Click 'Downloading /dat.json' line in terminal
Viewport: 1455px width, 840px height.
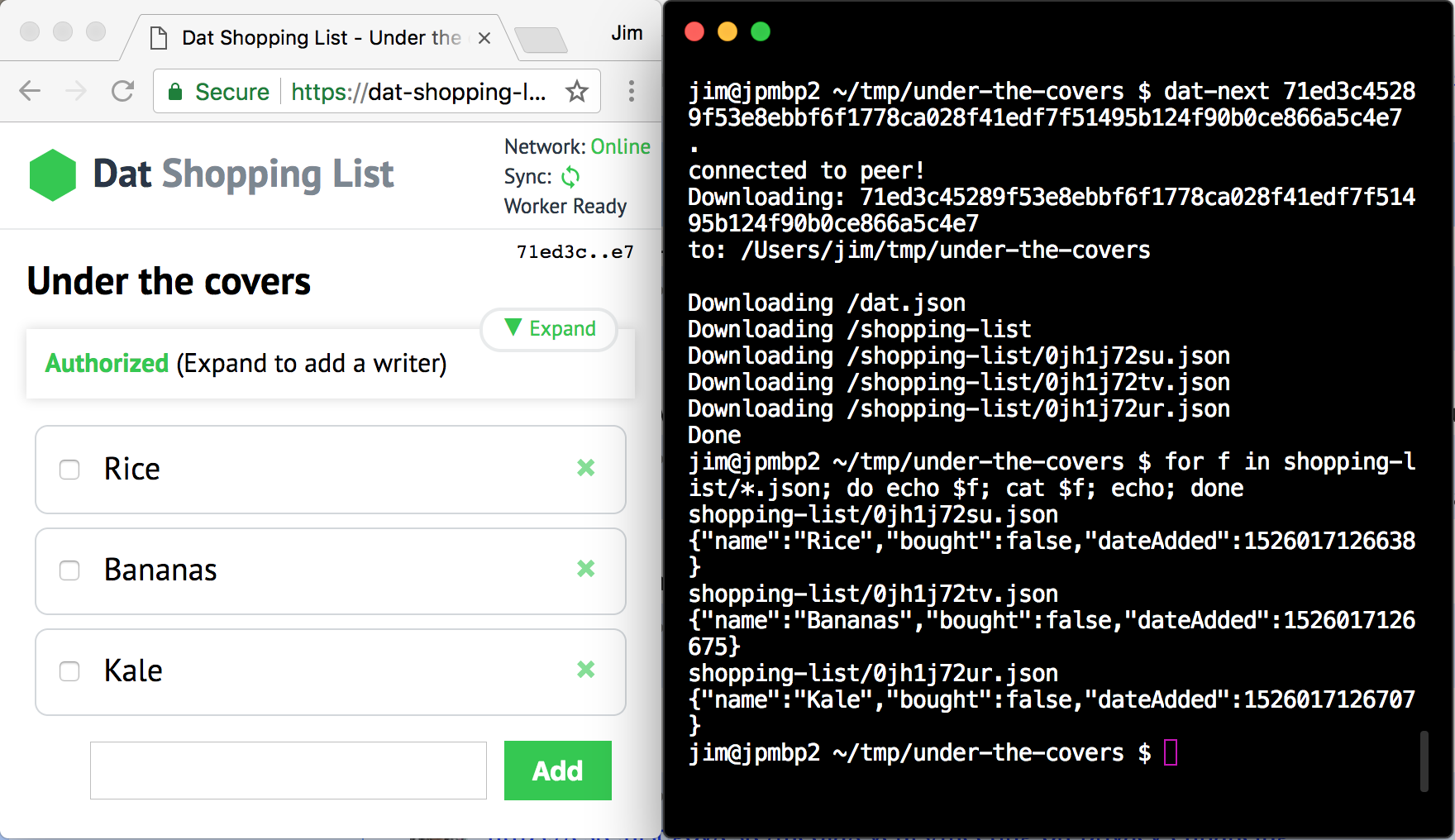827,303
